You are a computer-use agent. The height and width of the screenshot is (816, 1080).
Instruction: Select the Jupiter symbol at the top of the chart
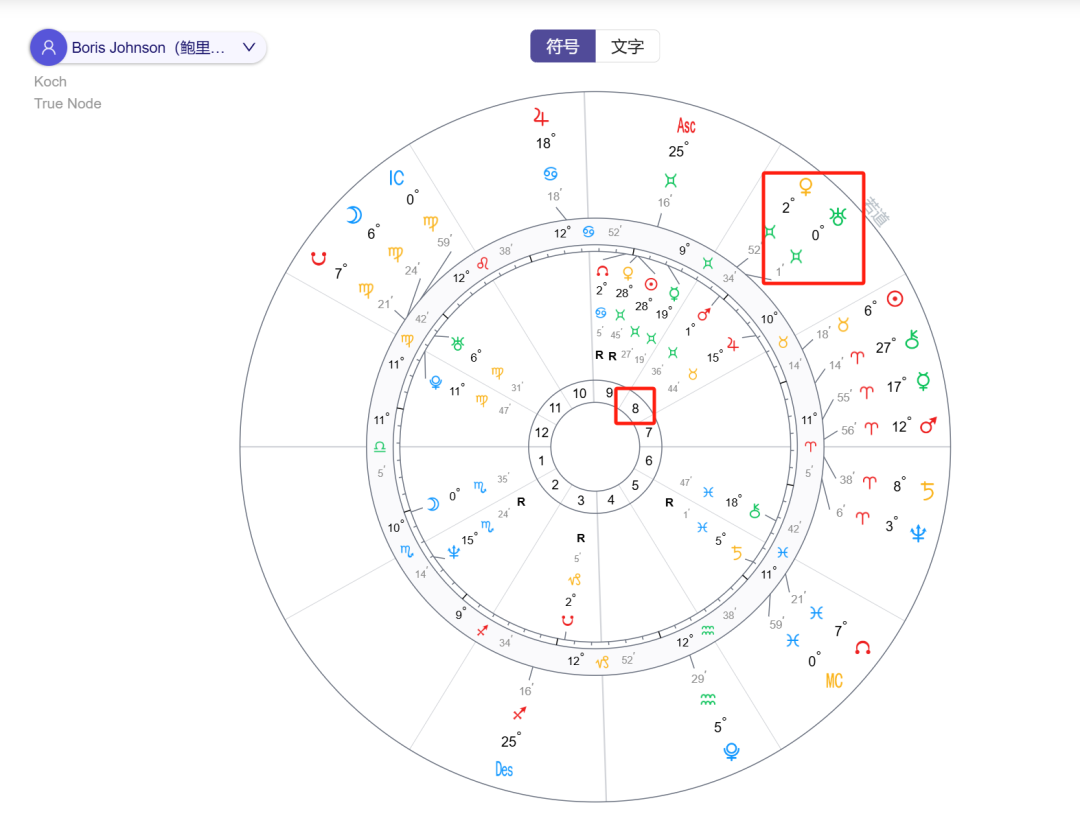pyautogui.click(x=541, y=117)
